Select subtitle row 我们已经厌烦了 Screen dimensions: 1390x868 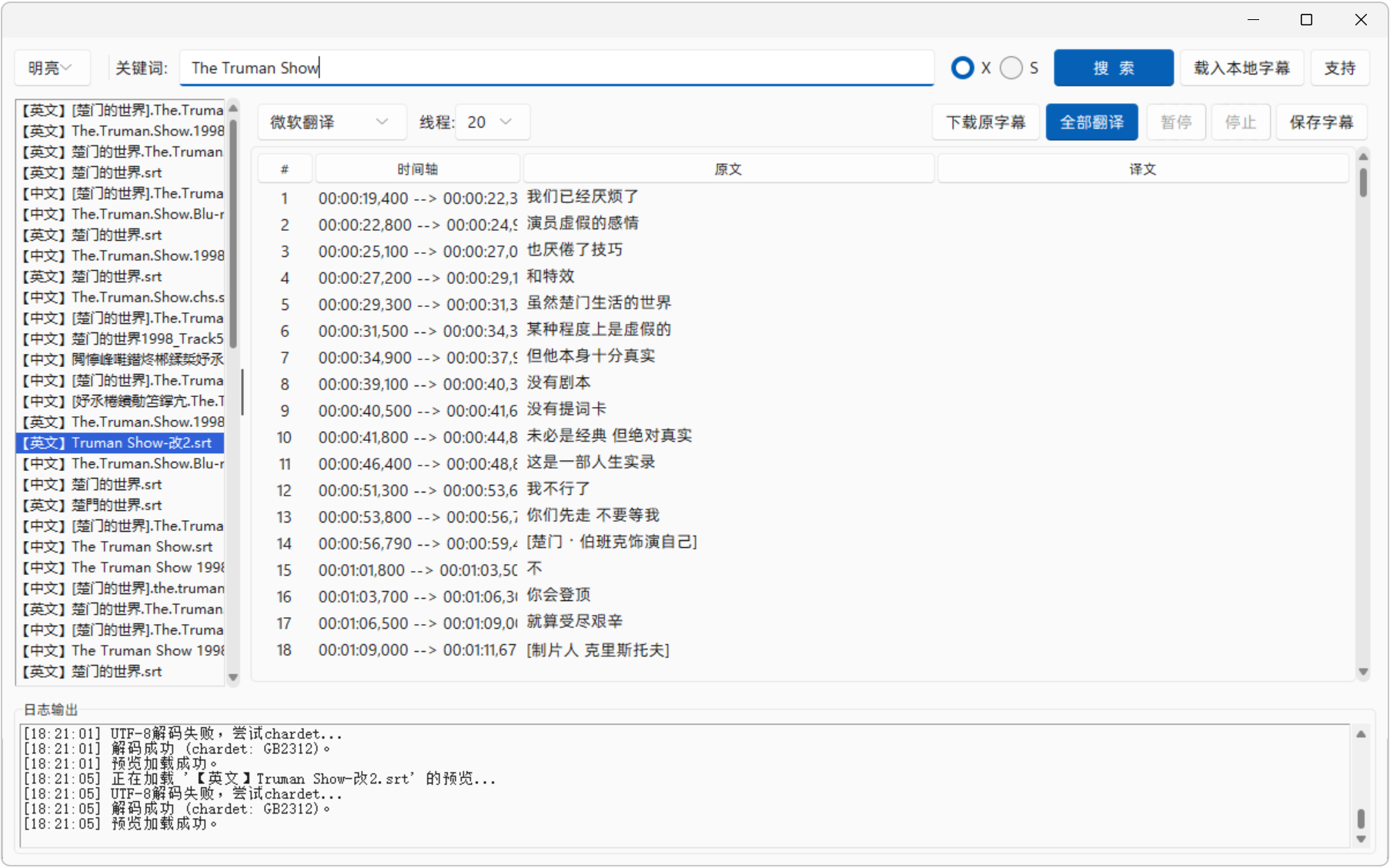(x=804, y=198)
